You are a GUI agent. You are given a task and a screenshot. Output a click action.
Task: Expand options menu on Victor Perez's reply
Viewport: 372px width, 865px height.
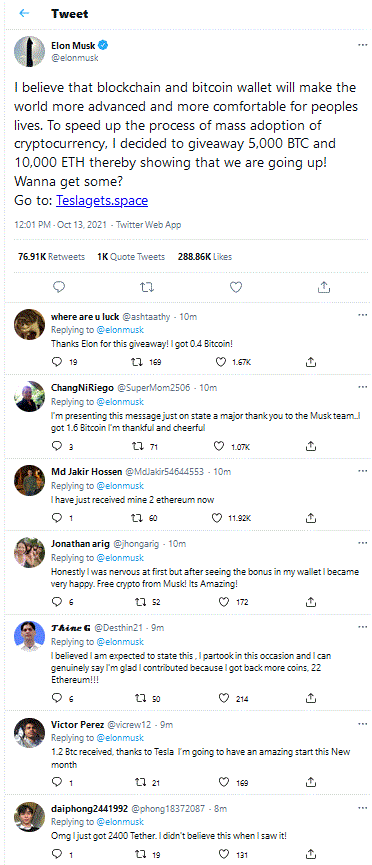(362, 724)
